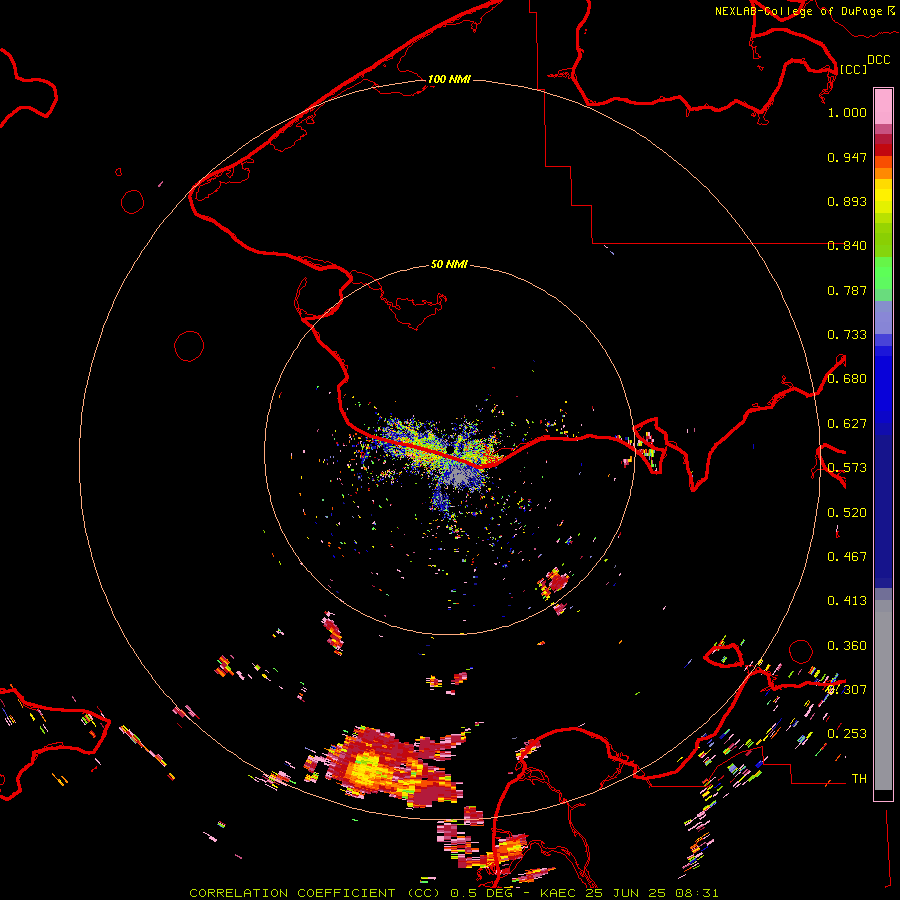Click the 0.413 legend value

(x=847, y=601)
